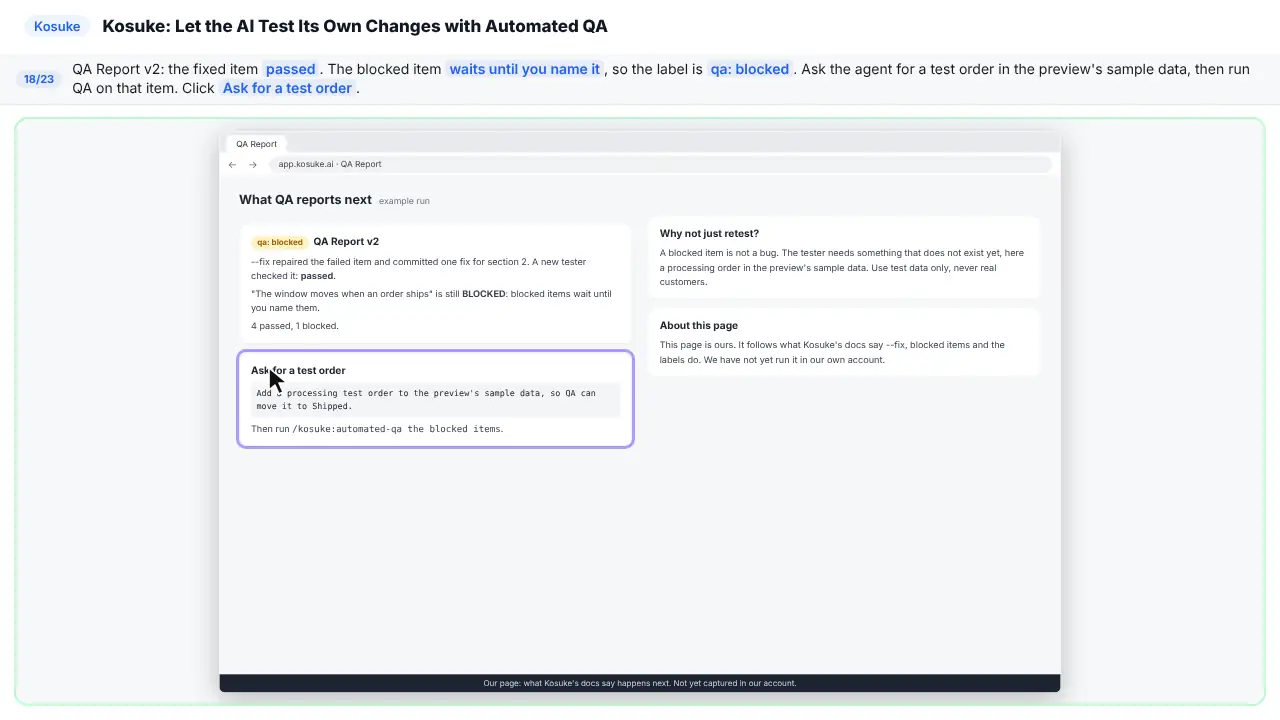Select the QA Report browser tab
This screenshot has height=720, width=1280.
[x=257, y=144]
